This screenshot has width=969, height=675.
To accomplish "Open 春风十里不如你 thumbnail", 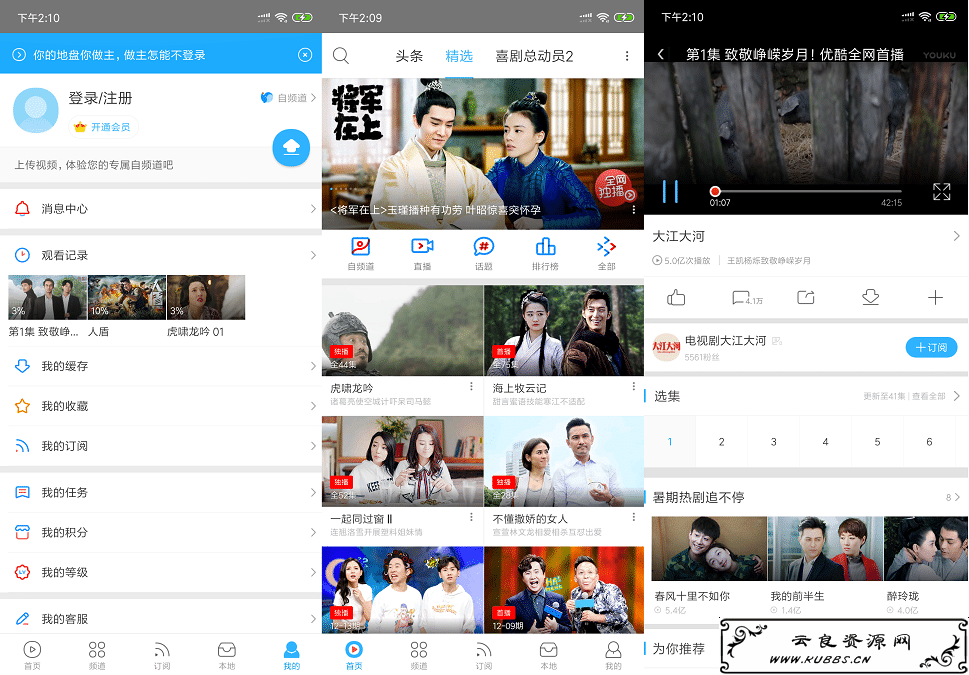I will click(x=709, y=548).
